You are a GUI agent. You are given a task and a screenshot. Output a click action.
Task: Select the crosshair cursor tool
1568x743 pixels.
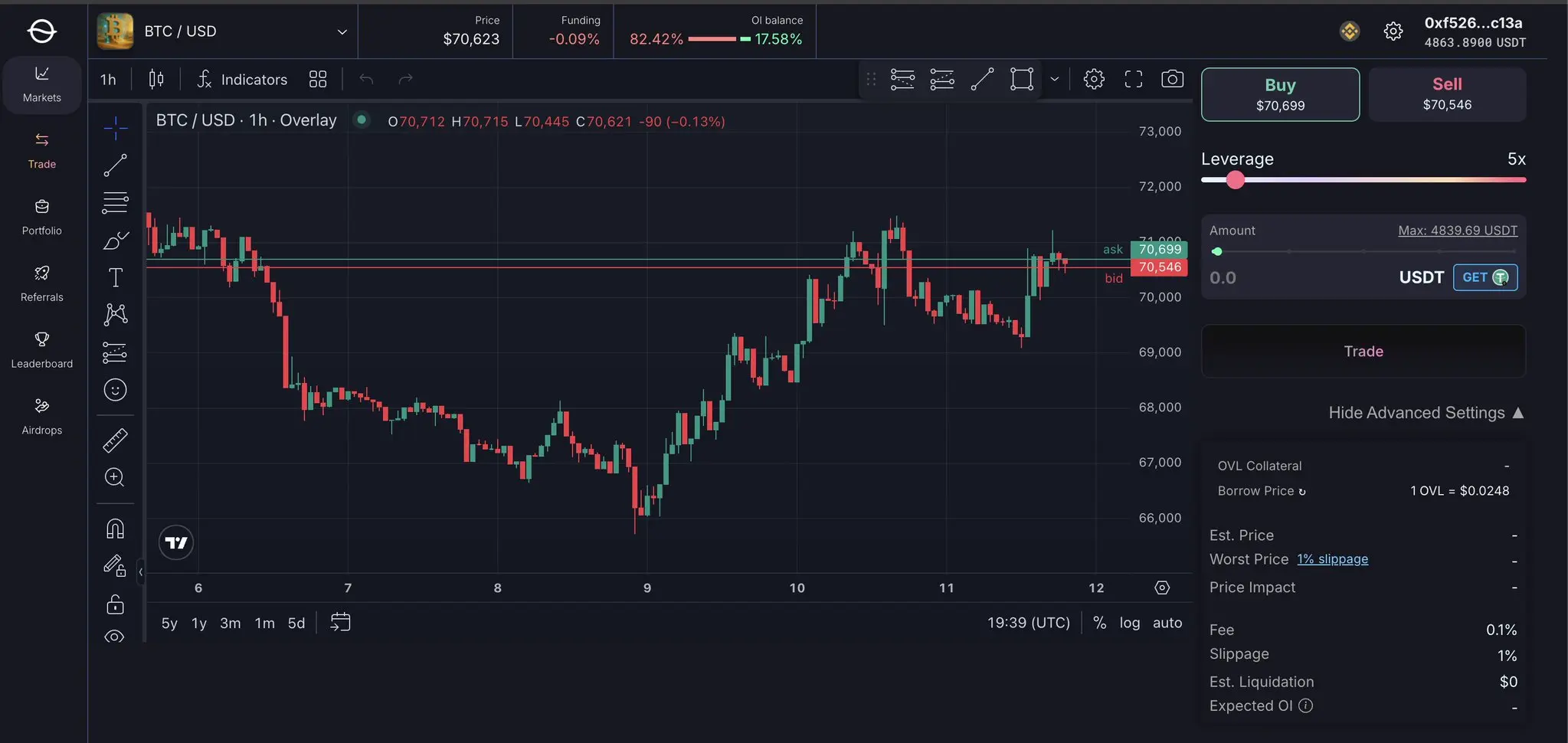[x=116, y=128]
